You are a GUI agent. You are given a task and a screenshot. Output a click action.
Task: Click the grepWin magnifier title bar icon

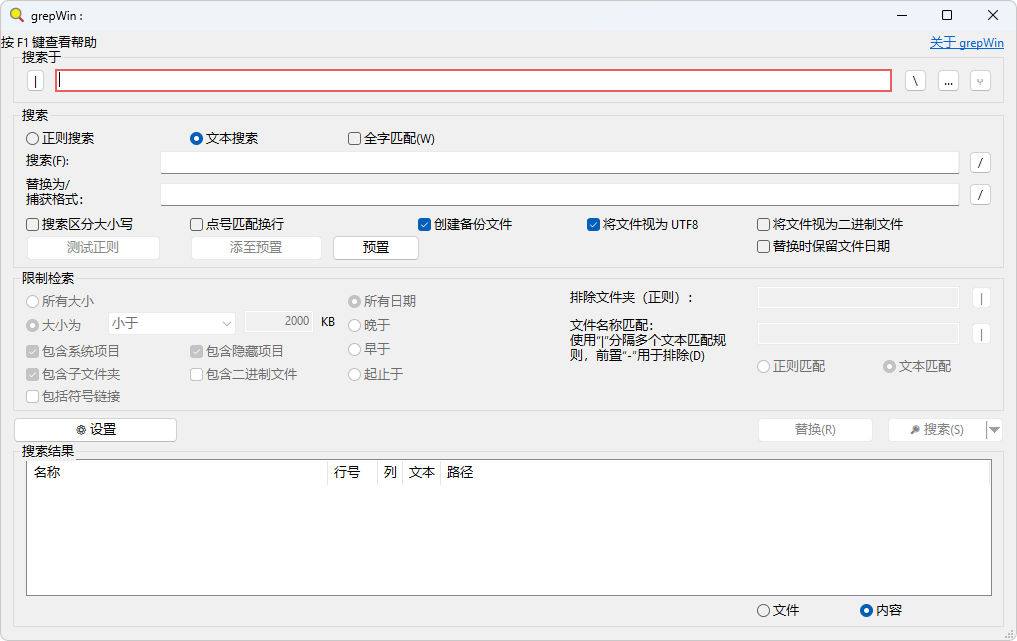[x=17, y=15]
